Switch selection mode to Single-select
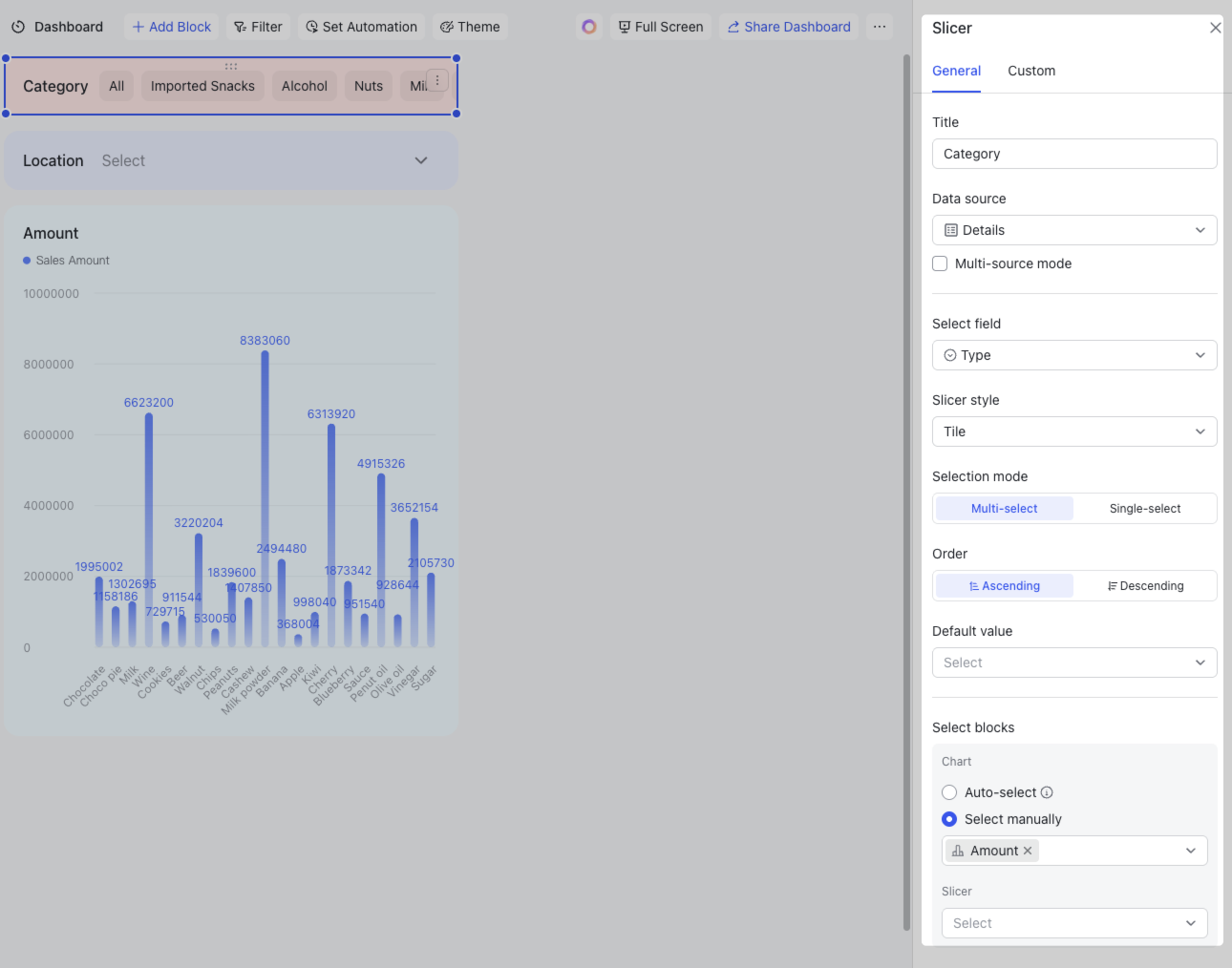This screenshot has height=968, width=1232. point(1144,509)
